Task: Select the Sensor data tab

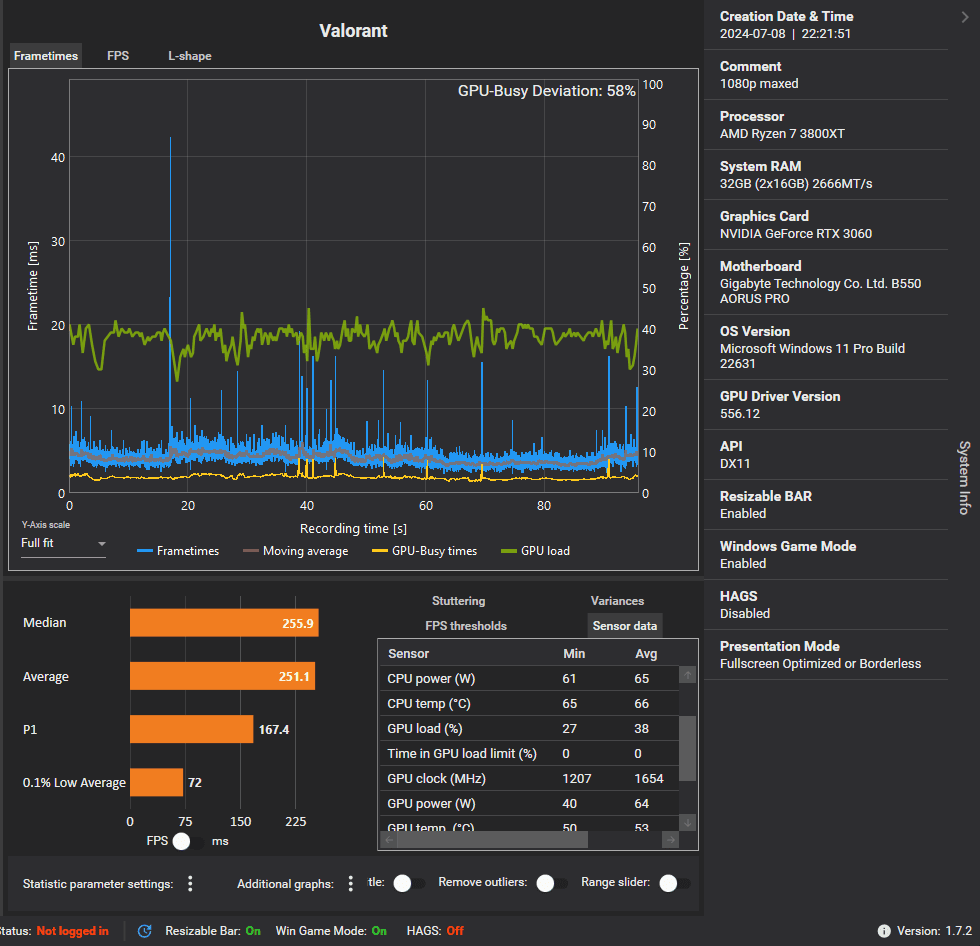Action: (x=624, y=625)
